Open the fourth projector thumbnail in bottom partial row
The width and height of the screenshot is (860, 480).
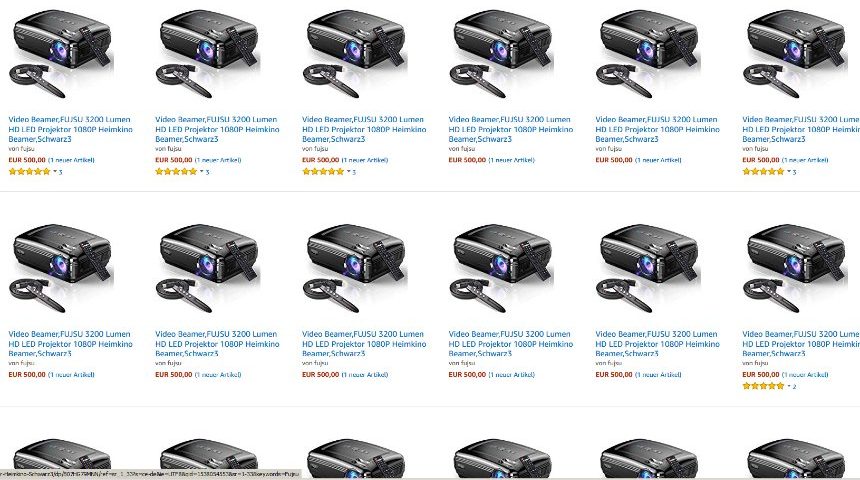click(x=502, y=458)
